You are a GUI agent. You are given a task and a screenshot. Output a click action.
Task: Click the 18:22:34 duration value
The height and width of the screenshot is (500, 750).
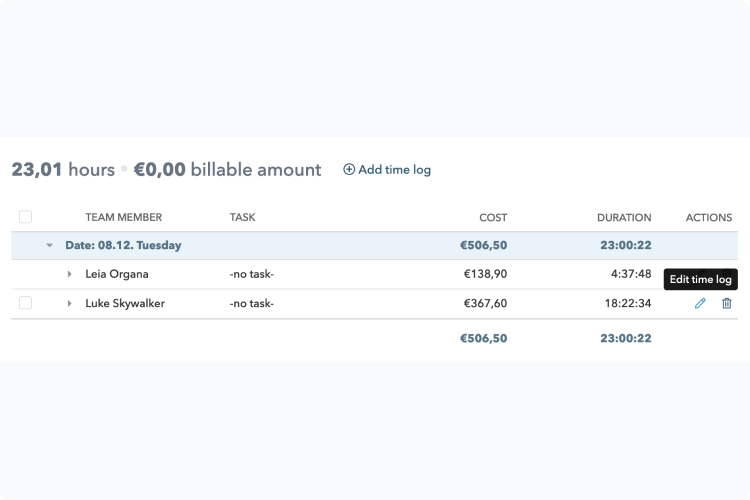click(628, 303)
